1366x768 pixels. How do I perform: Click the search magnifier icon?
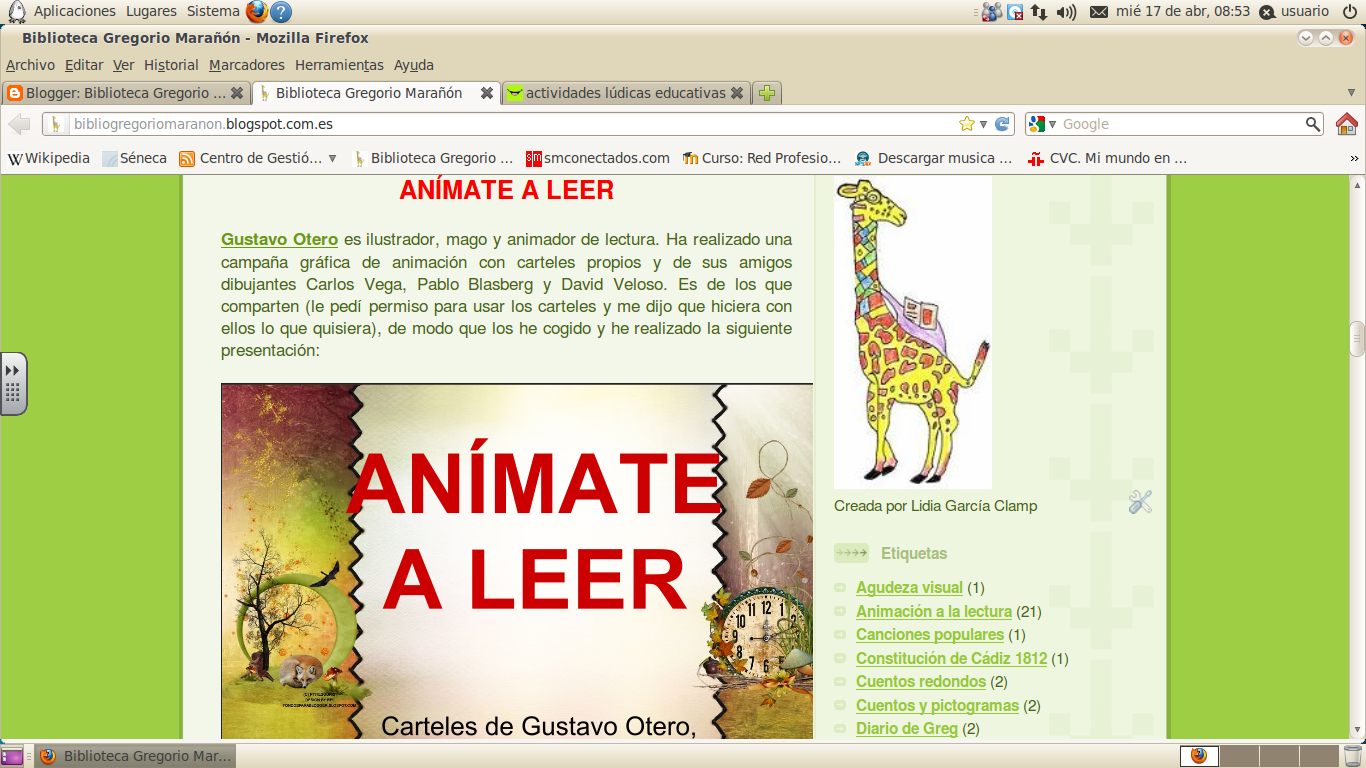pyautogui.click(x=1313, y=124)
